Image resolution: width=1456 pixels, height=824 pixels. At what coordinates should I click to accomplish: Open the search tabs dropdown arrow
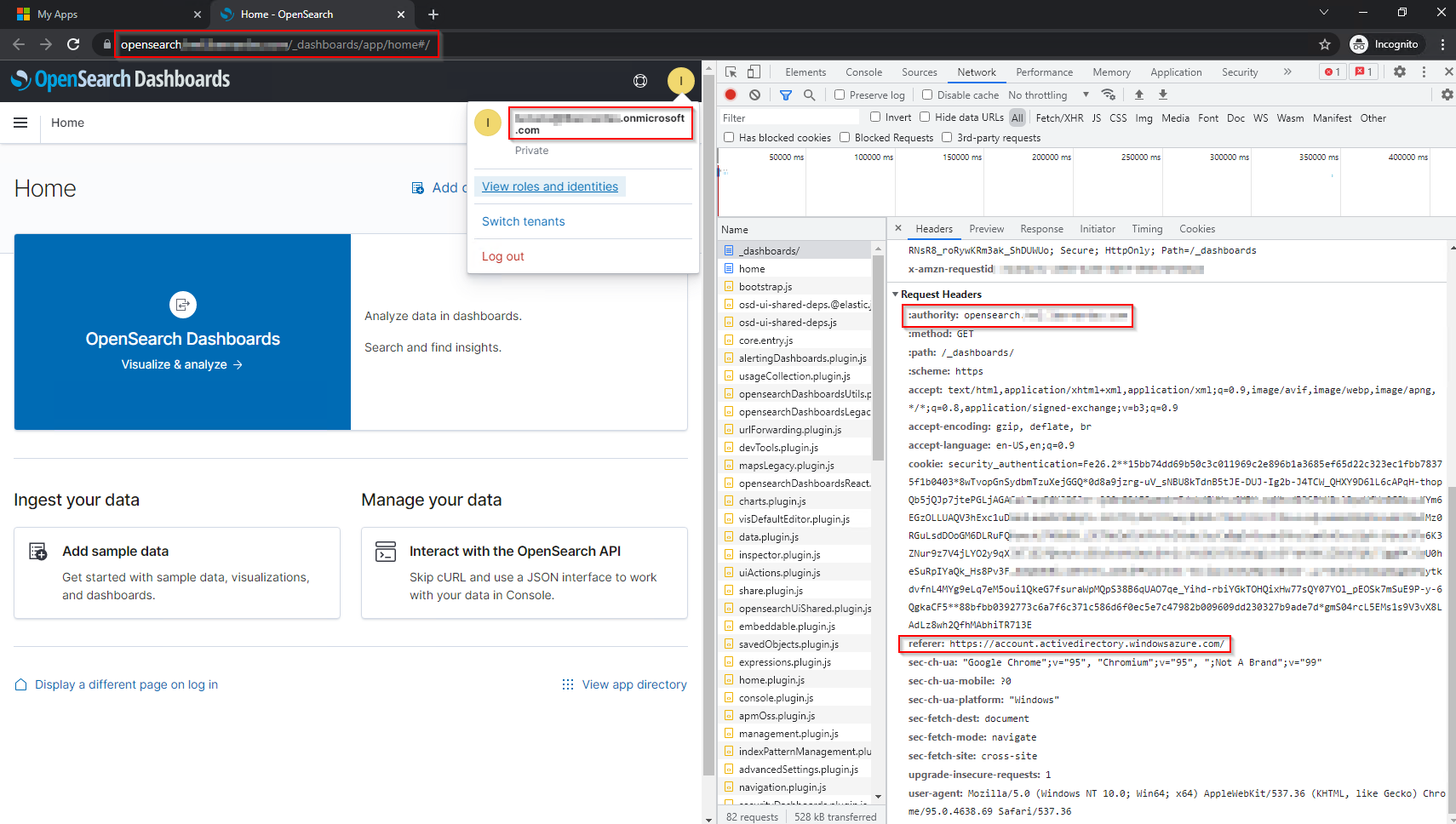point(1324,13)
